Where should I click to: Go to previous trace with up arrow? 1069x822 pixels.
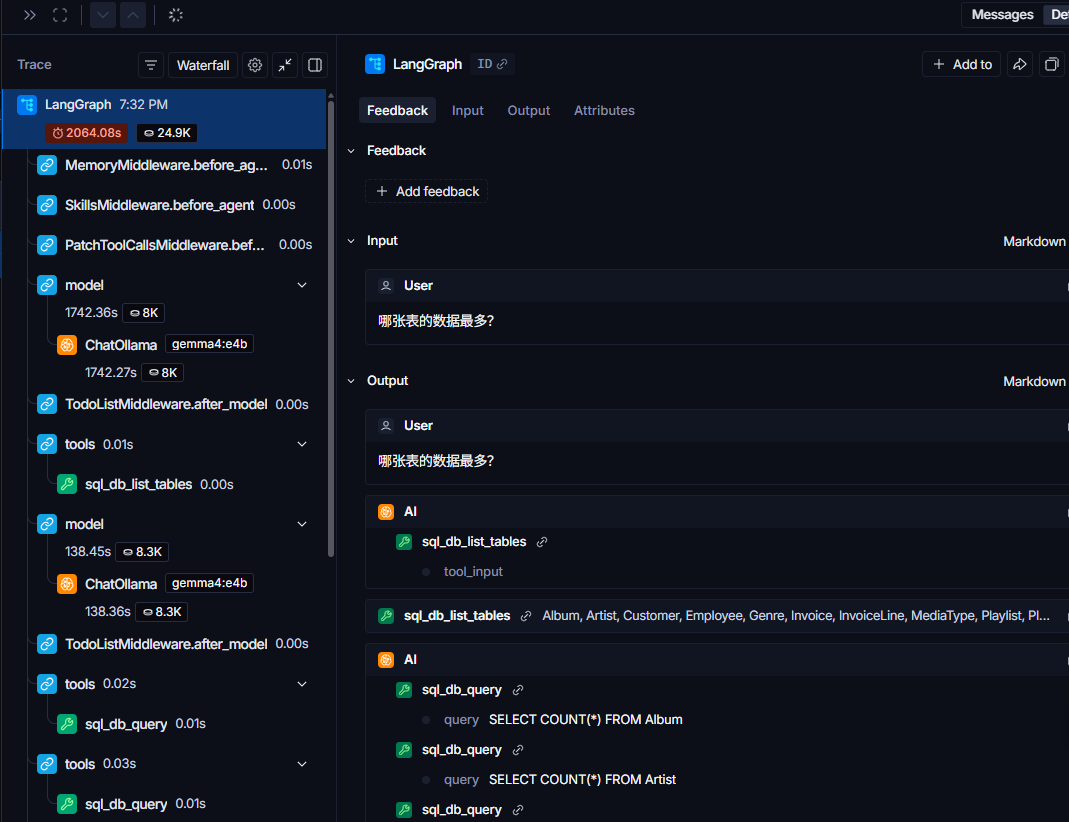[x=133, y=15]
